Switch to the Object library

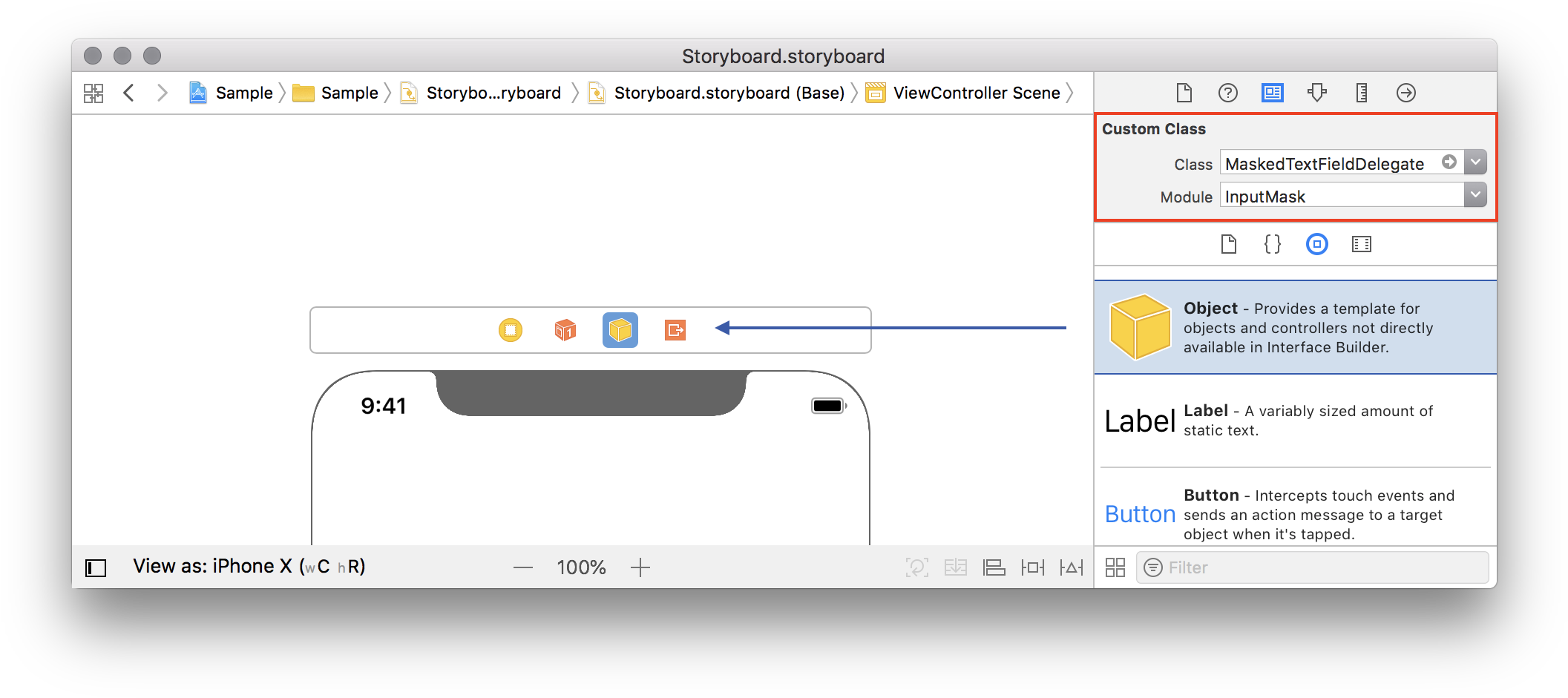point(1316,244)
